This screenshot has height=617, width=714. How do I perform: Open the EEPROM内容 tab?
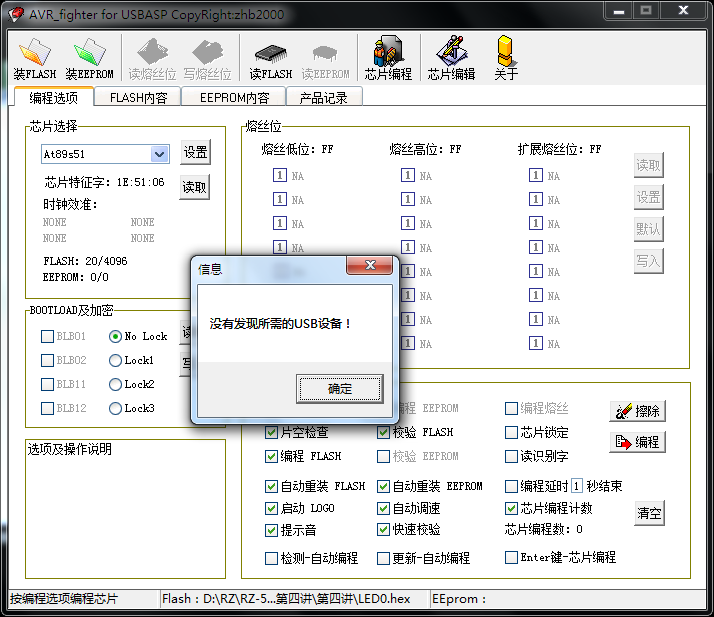235,97
